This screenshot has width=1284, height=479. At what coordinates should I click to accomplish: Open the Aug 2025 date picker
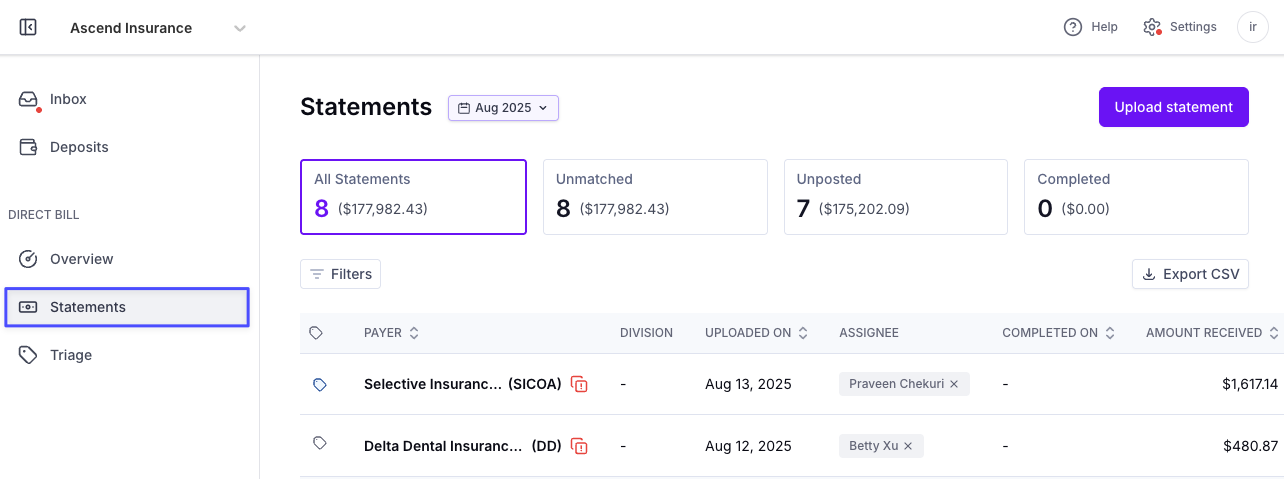503,108
